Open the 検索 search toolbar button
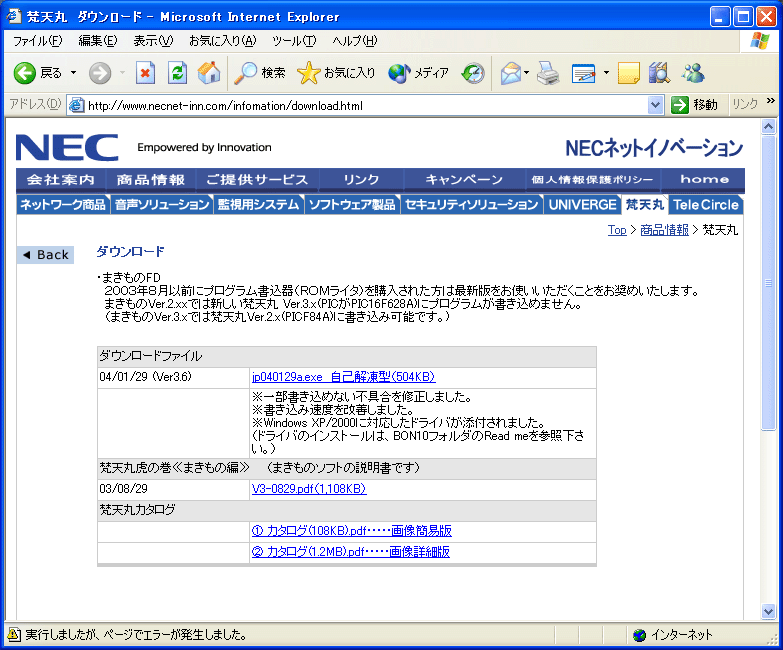The height and width of the screenshot is (650, 783). click(260, 73)
